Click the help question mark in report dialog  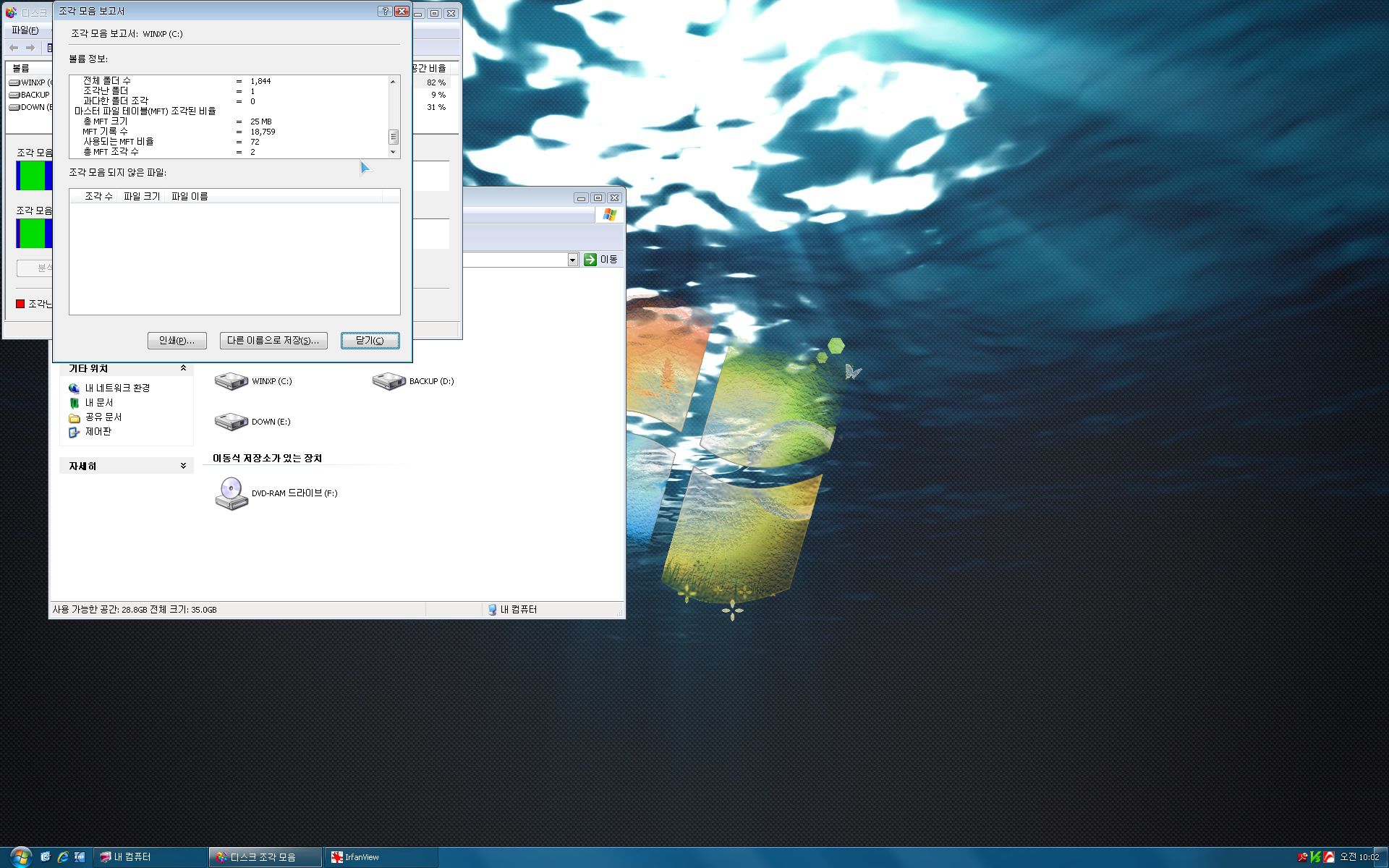[x=385, y=12]
